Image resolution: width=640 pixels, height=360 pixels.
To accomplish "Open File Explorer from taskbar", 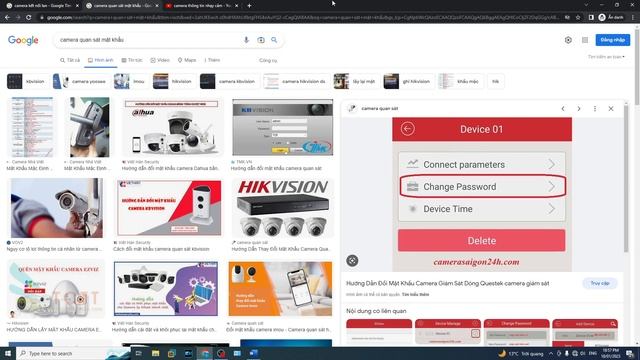I will tap(156, 353).
